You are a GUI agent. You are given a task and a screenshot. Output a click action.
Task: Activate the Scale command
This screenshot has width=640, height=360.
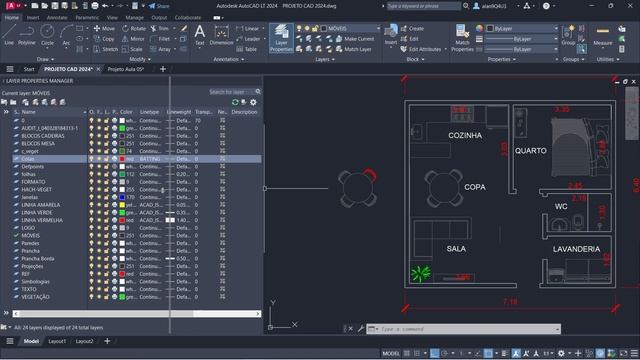click(x=132, y=49)
